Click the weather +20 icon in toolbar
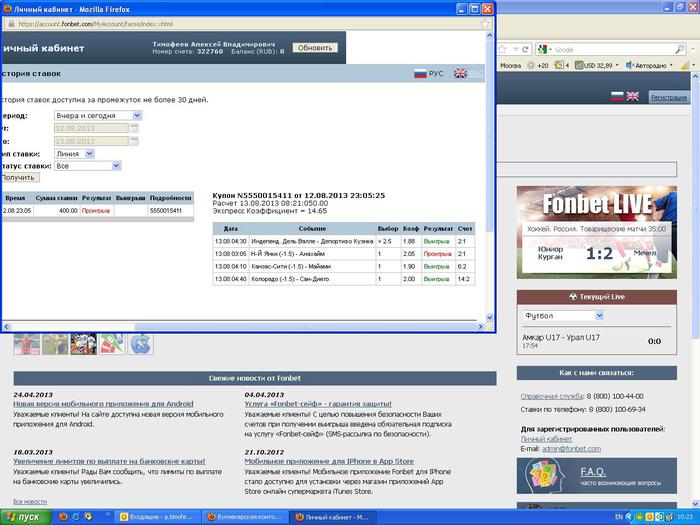700x525 pixels. coord(538,65)
